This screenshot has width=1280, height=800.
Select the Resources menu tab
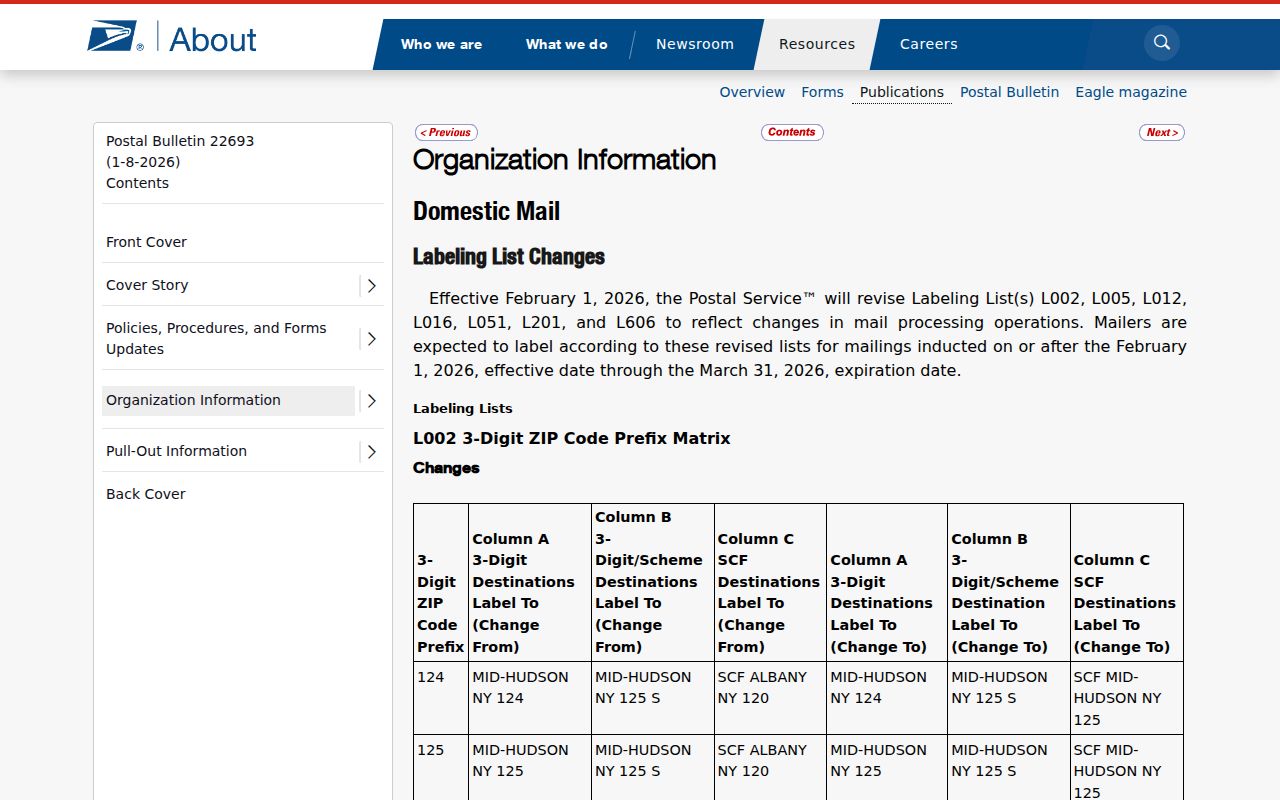[x=817, y=44]
